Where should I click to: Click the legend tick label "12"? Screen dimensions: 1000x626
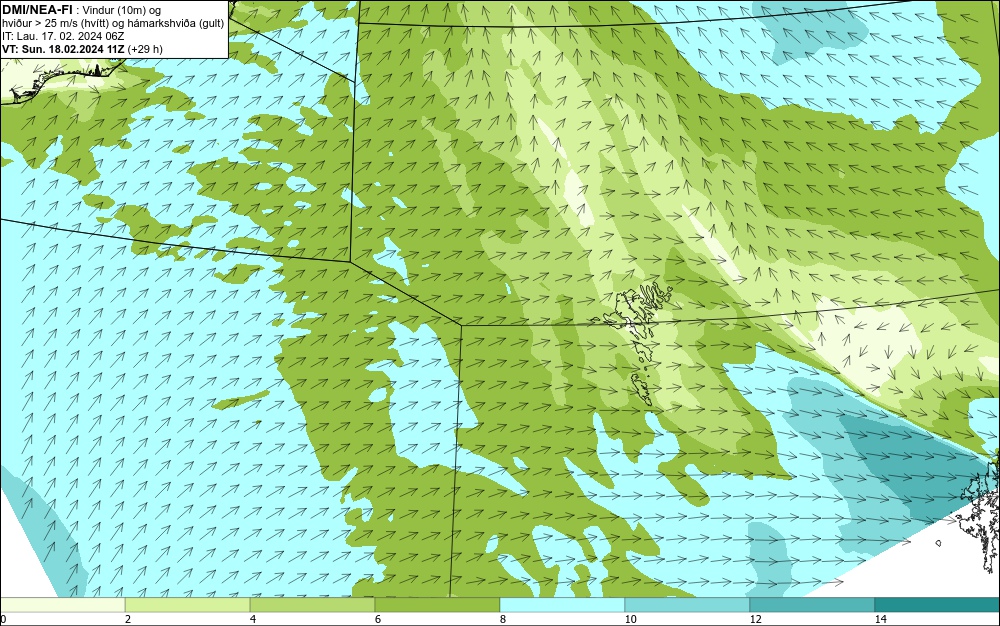tap(755, 620)
